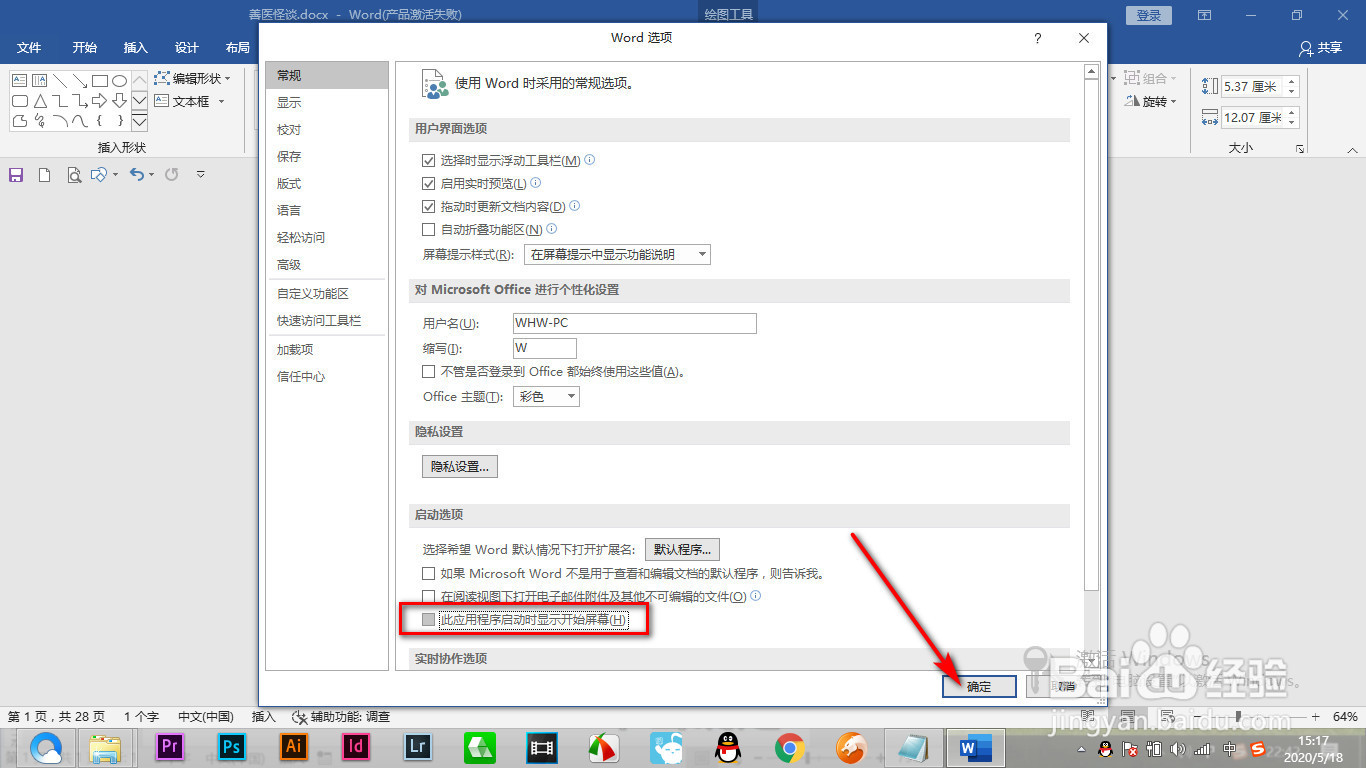Toggle 启用实时预览 checkbox
1366x768 pixels.
429,183
